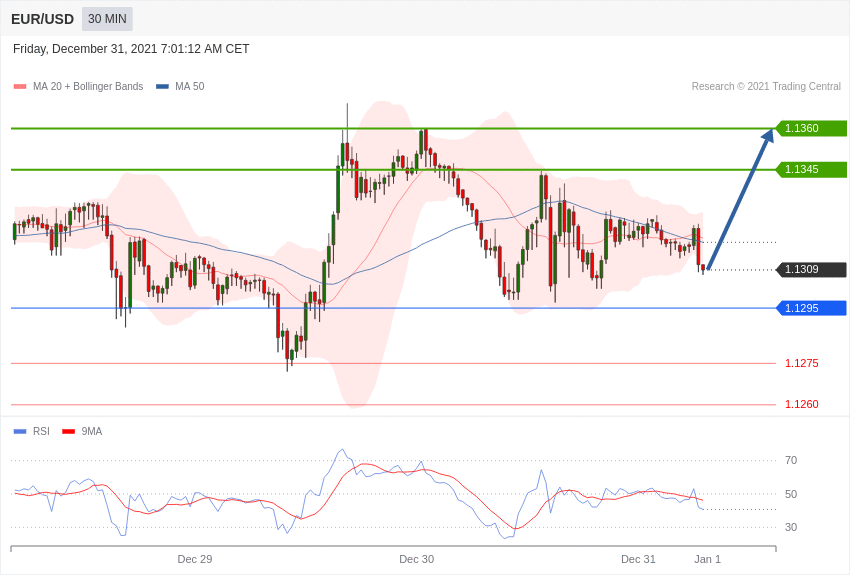Click the RSI 30 level label

[x=791, y=527]
